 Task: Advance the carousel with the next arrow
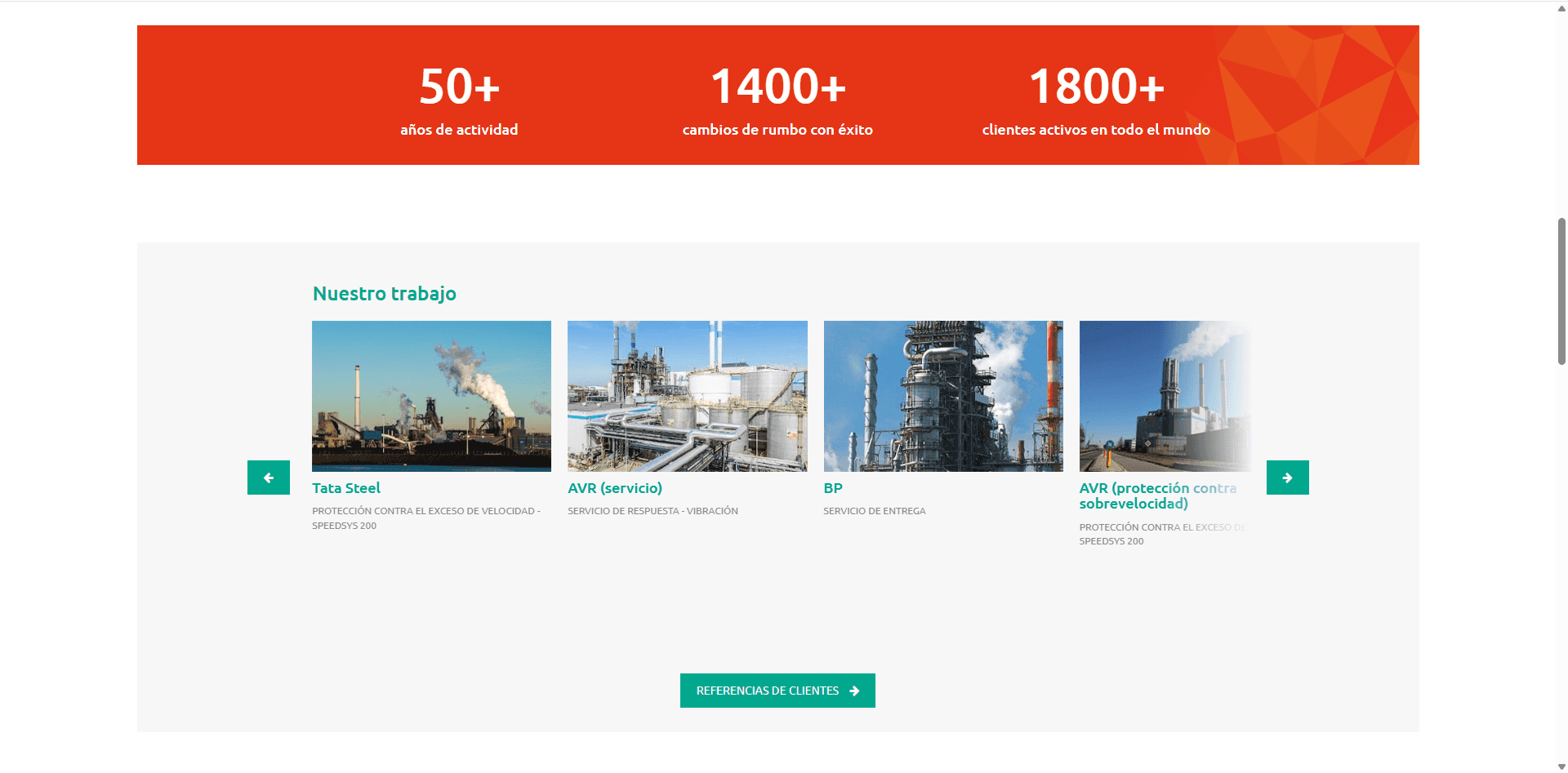click(x=1287, y=478)
